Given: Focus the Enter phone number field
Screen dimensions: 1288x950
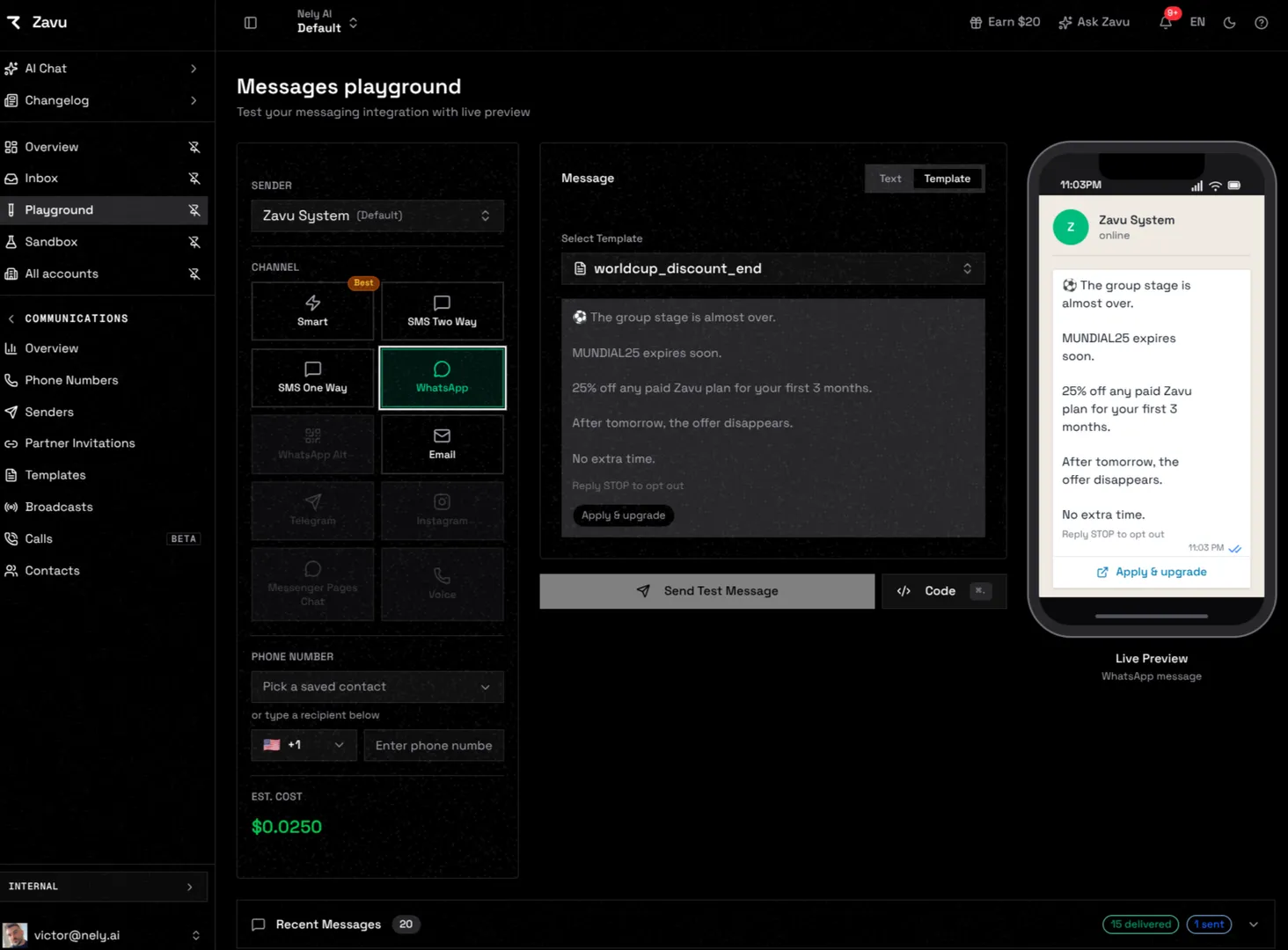Looking at the screenshot, I should 434,745.
